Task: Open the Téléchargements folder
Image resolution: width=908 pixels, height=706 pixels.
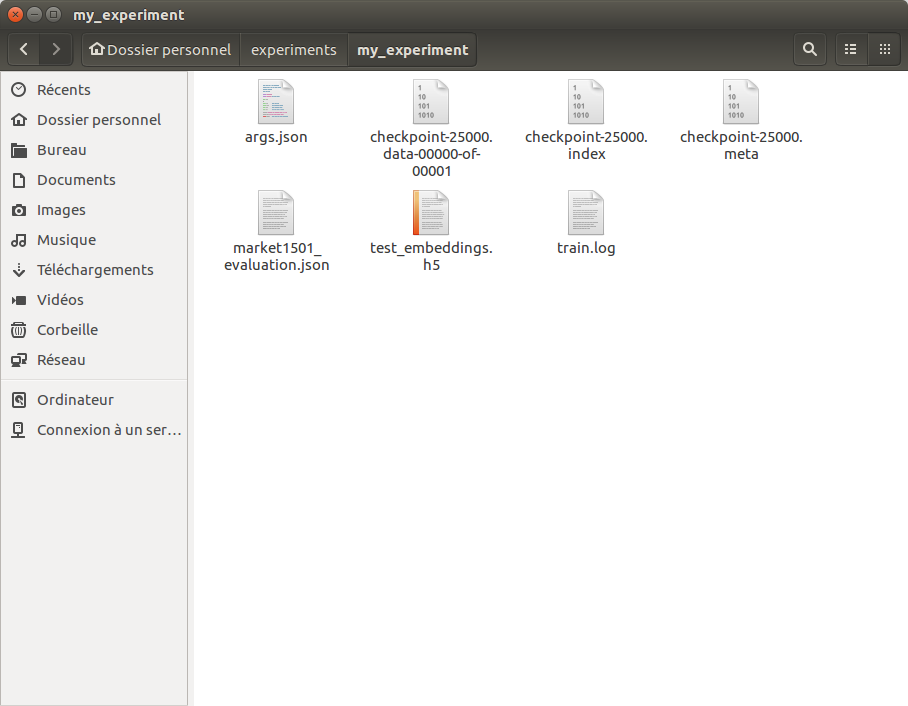Action: 95,270
